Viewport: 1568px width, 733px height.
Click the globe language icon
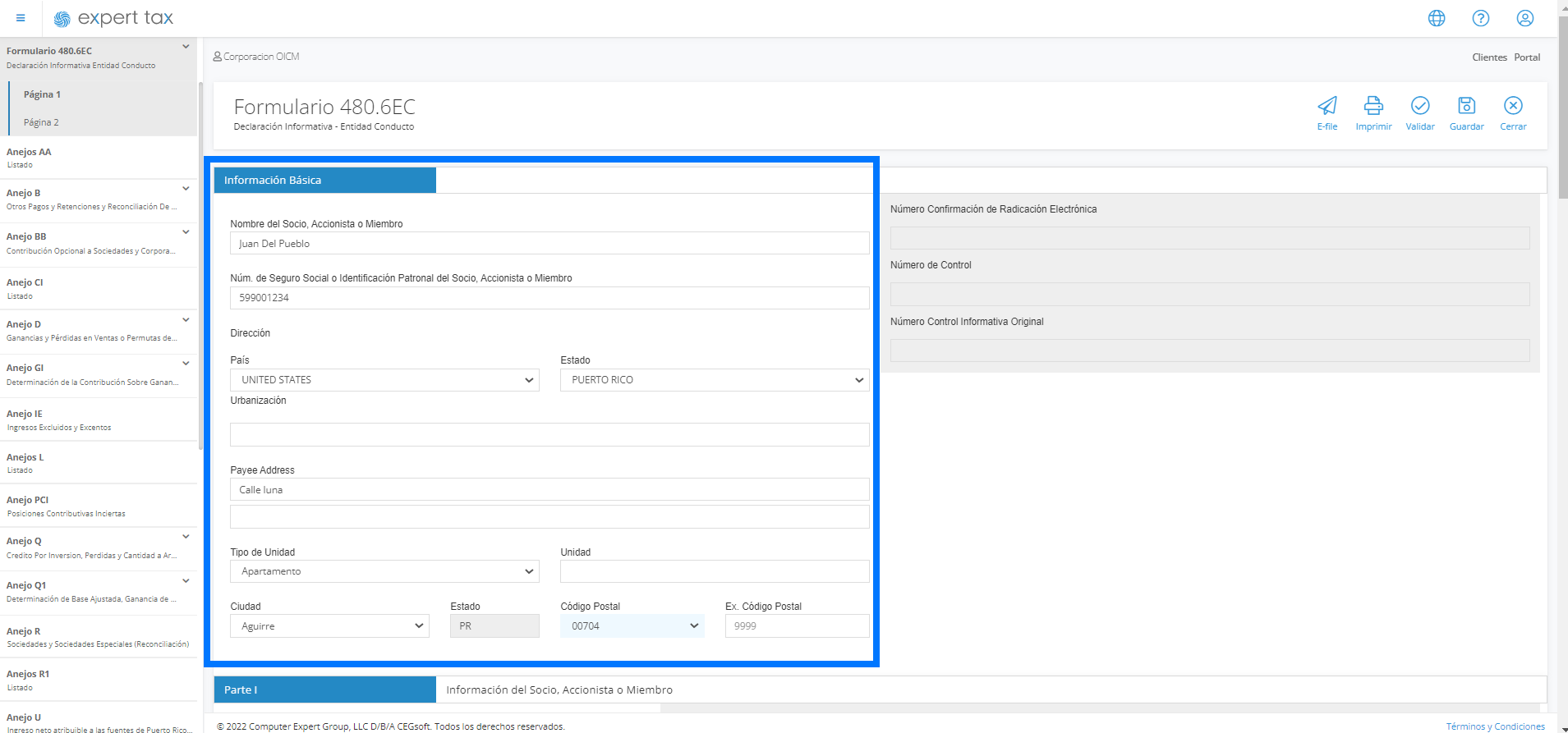1436,18
